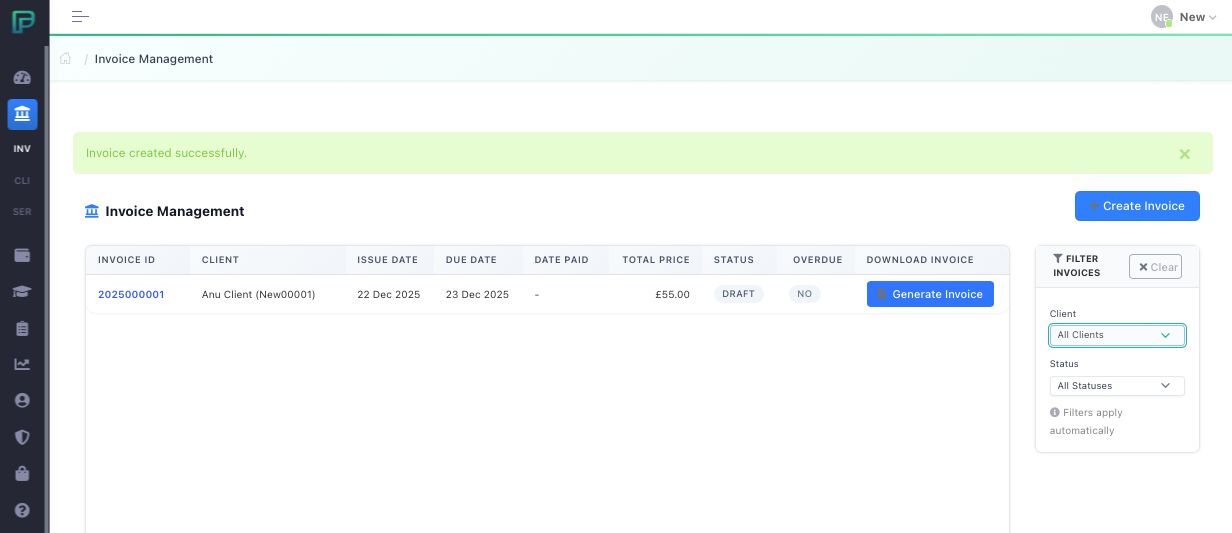Expand the All Clients dropdown

coord(1116,335)
